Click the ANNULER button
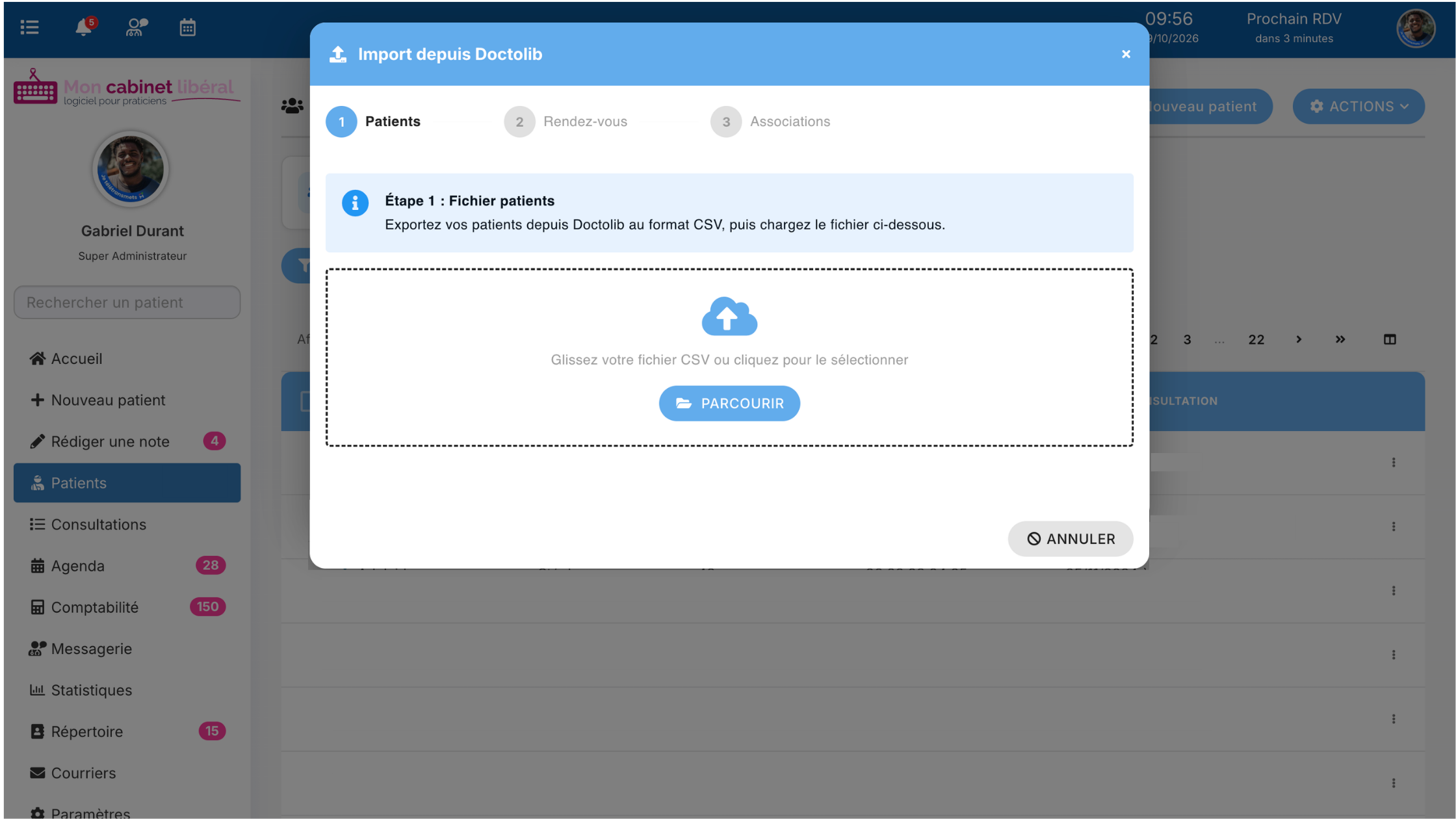The width and height of the screenshot is (1456, 819). tap(1070, 538)
